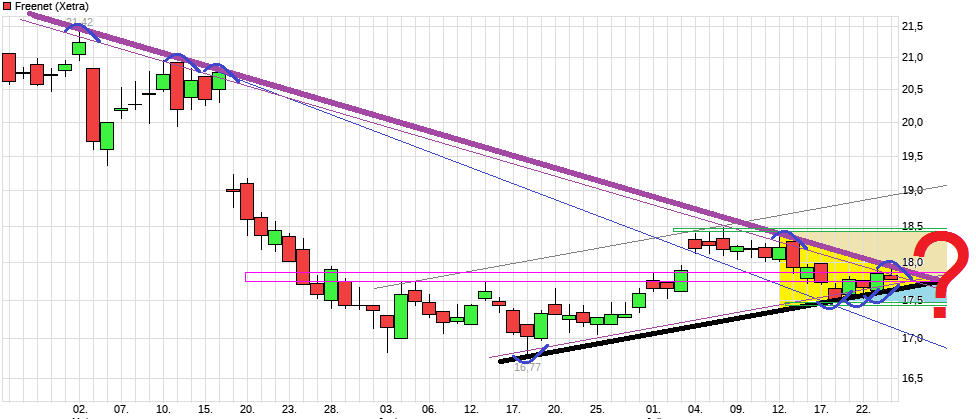The width and height of the screenshot is (976, 419).
Task: Click the '17.' date label right before '22.'
Action: pyautogui.click(x=822, y=409)
